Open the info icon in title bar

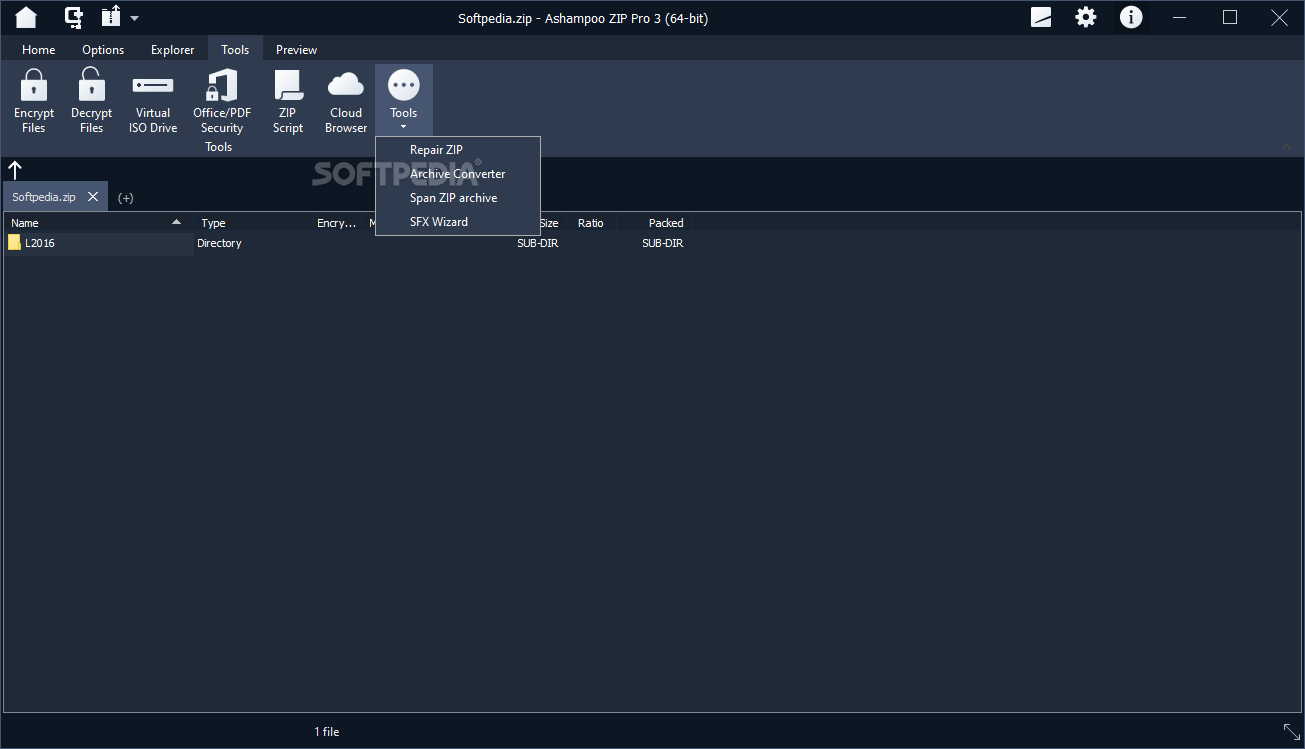tap(1131, 17)
